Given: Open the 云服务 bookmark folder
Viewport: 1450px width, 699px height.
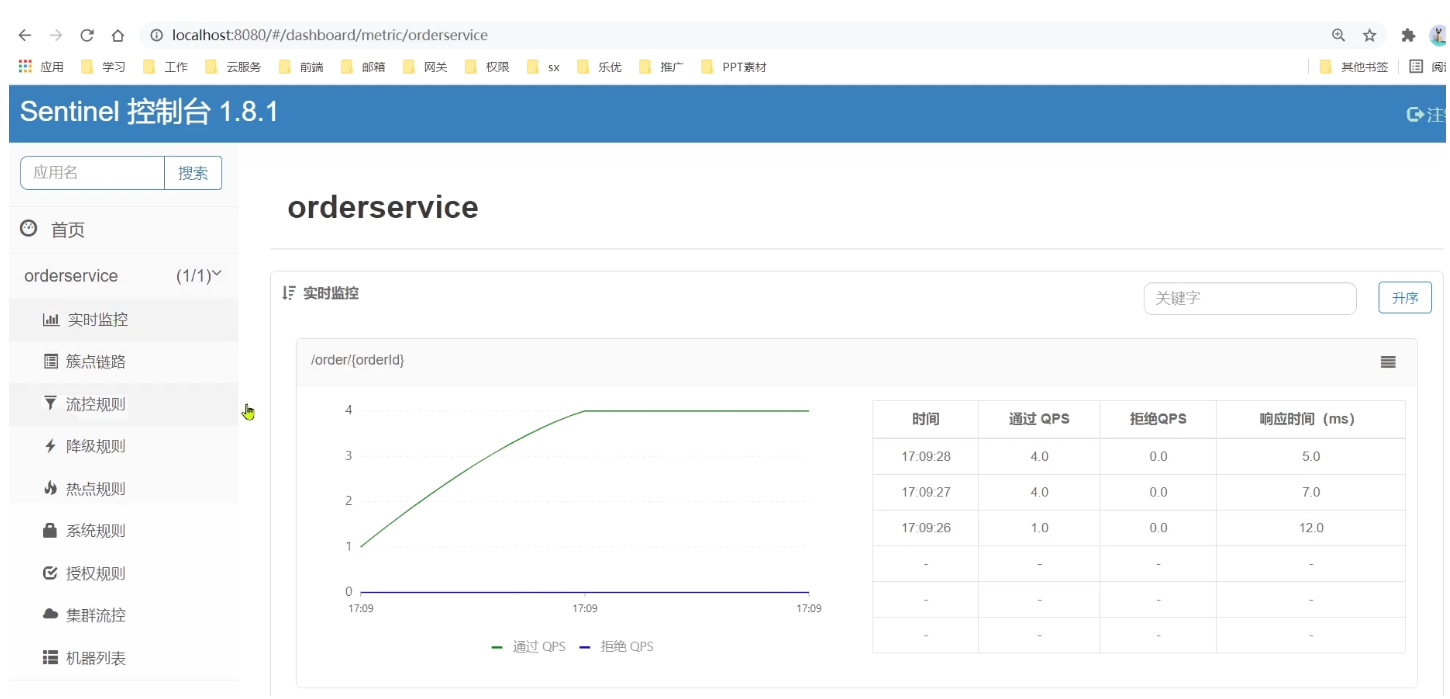Looking at the screenshot, I should coord(233,67).
